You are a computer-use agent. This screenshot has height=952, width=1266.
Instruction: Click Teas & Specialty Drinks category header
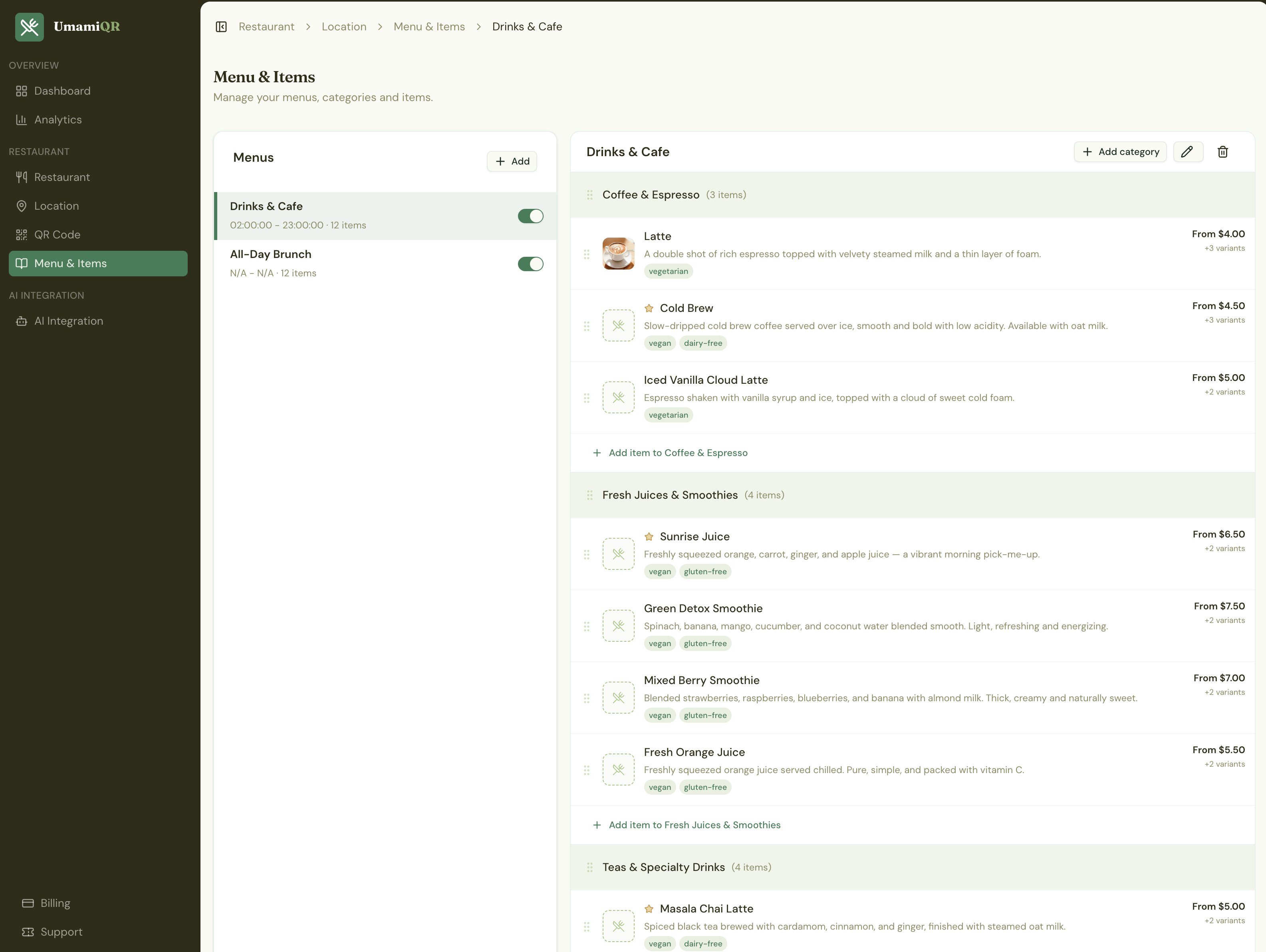point(912,867)
